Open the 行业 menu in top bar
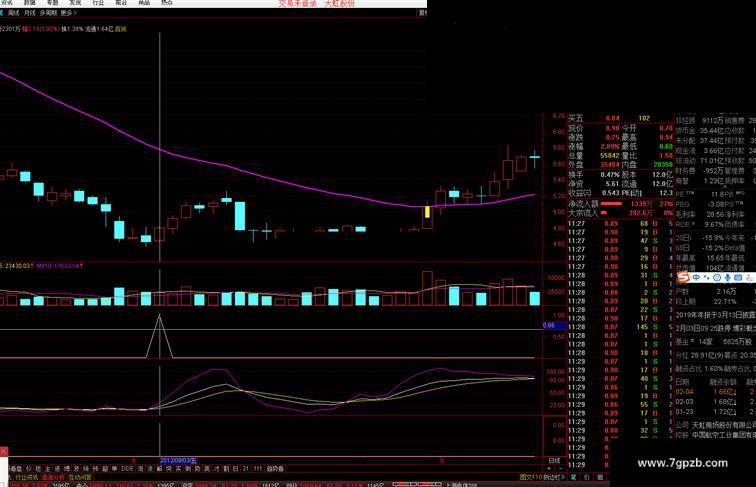 (x=98, y=2)
